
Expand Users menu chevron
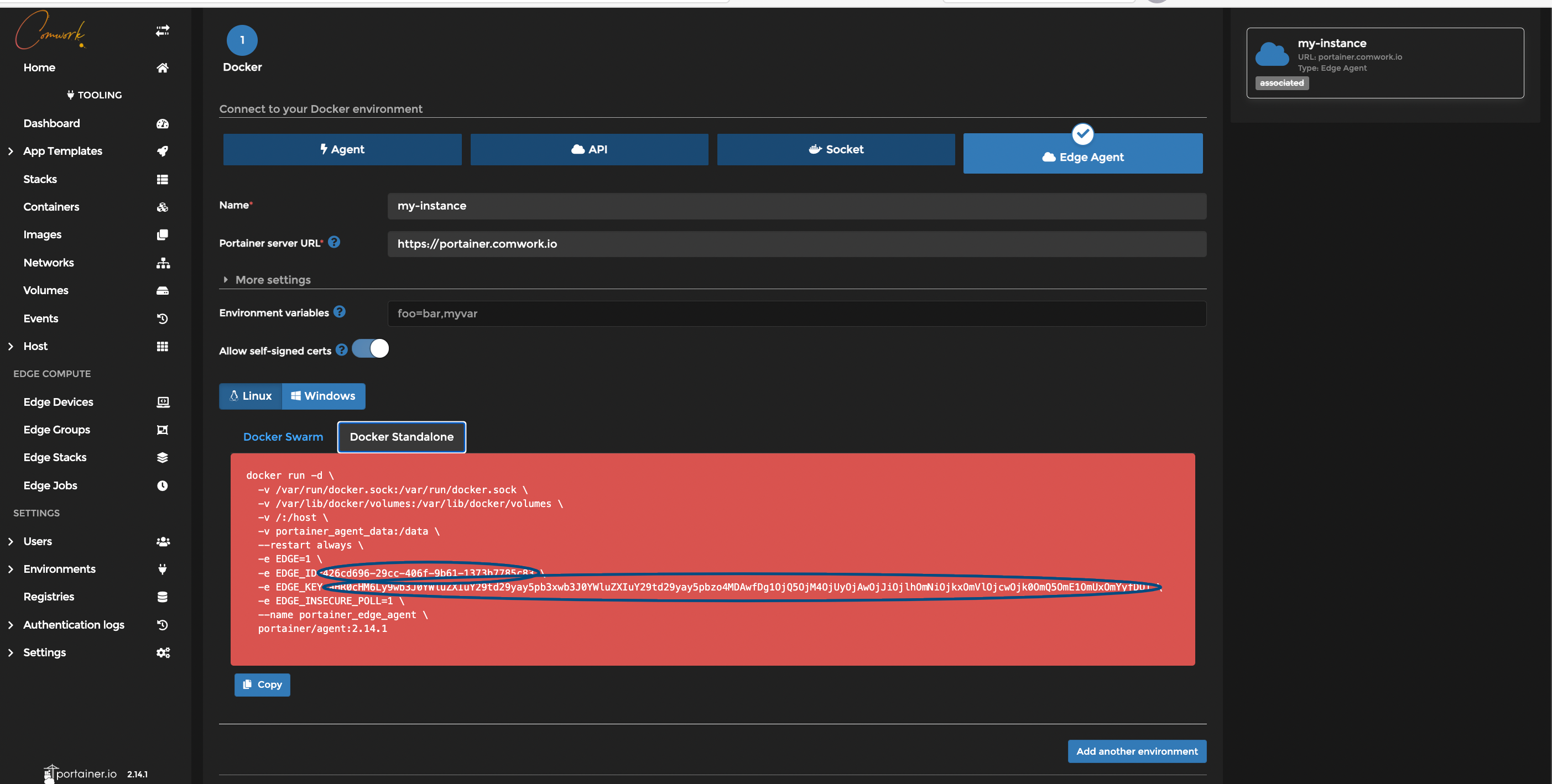[11, 541]
